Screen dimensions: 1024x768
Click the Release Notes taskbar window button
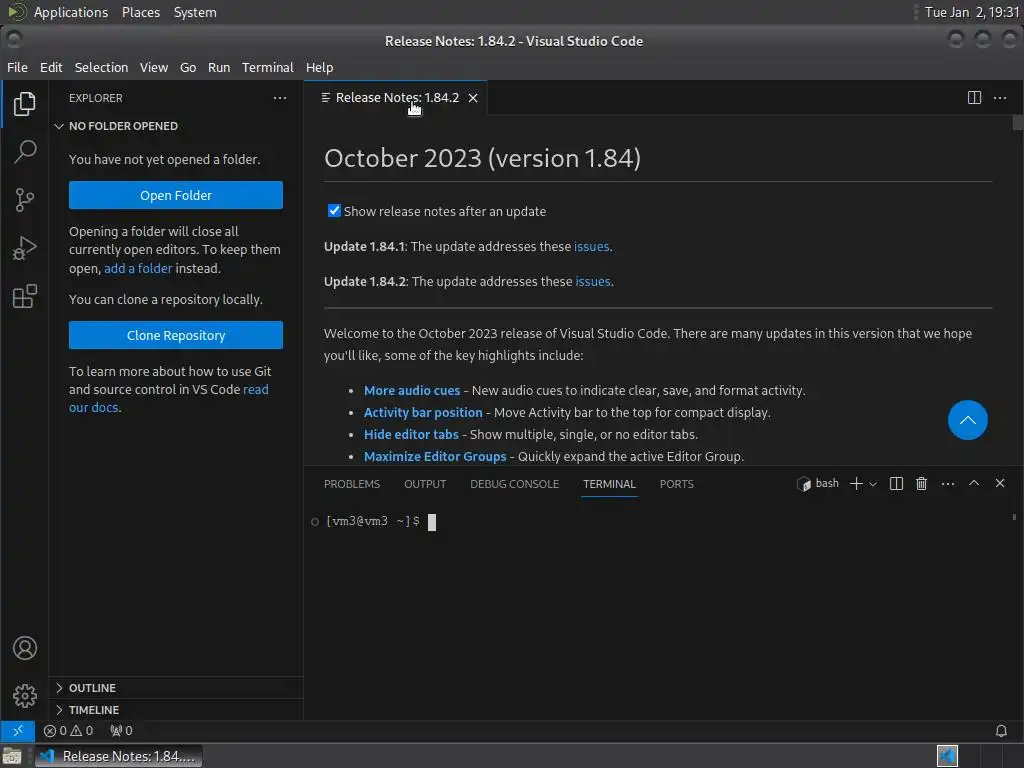coord(118,756)
